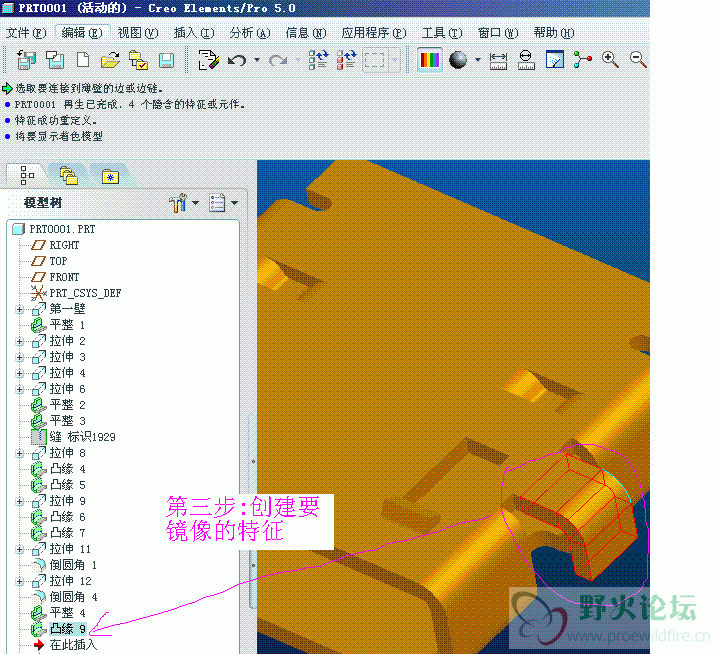Expand the 拉伸 12 tree node
This screenshot has height=654, width=720.
click(x=19, y=581)
